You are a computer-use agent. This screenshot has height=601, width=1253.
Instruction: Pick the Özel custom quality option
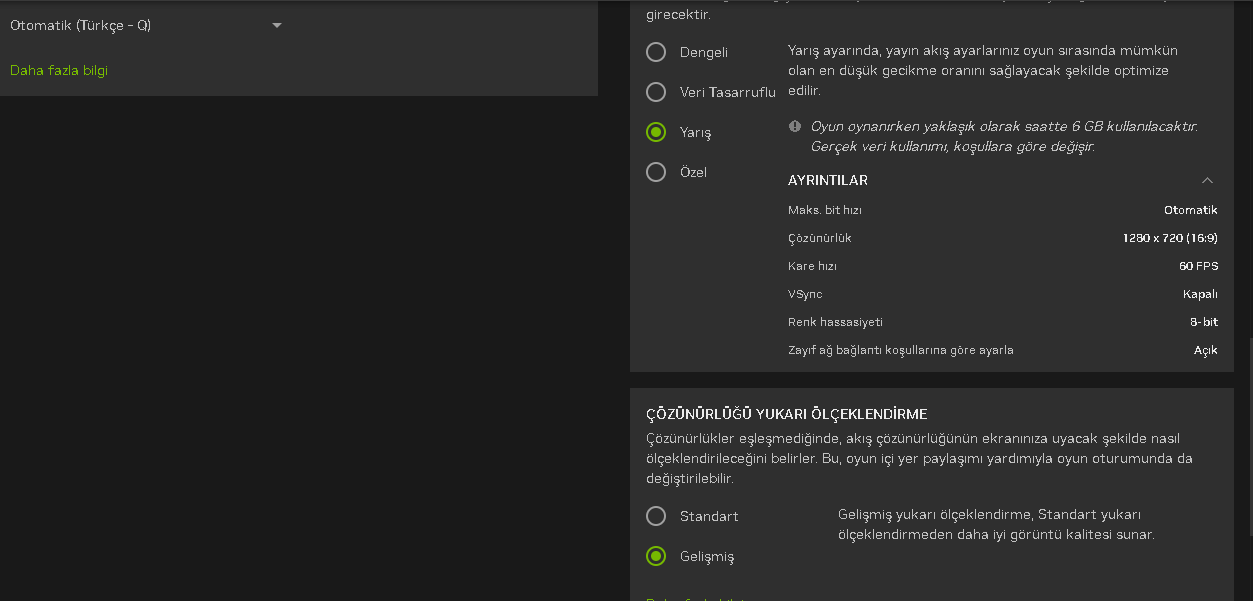pos(656,172)
